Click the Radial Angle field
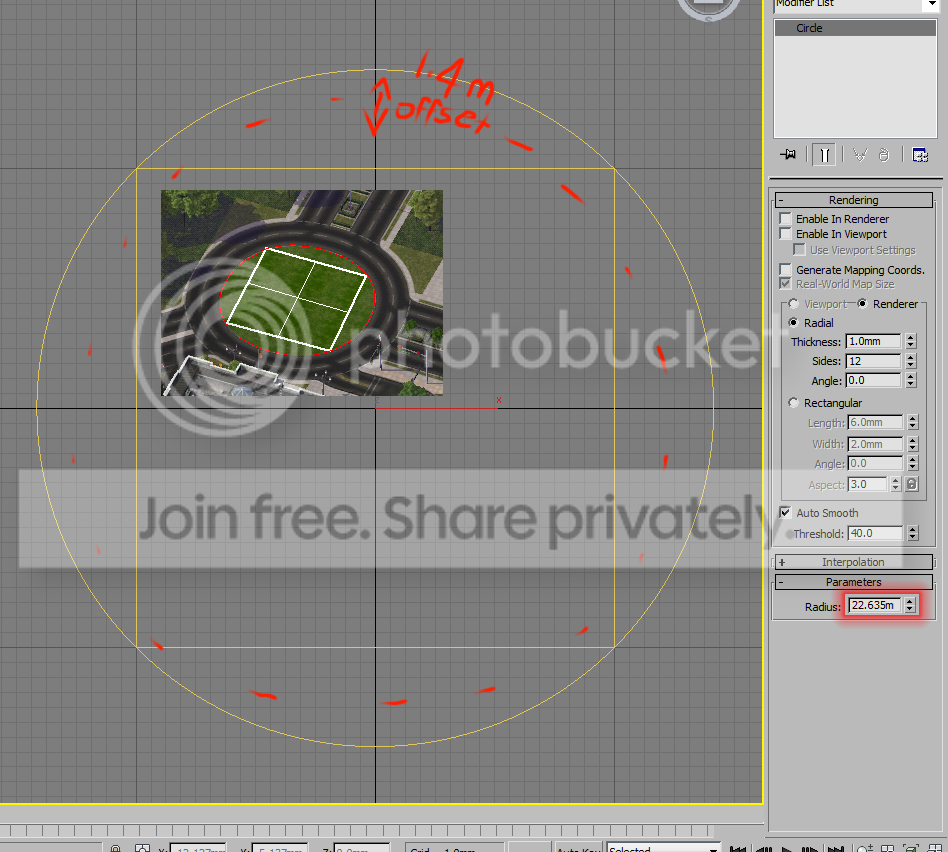The image size is (948, 852). pyautogui.click(x=873, y=380)
